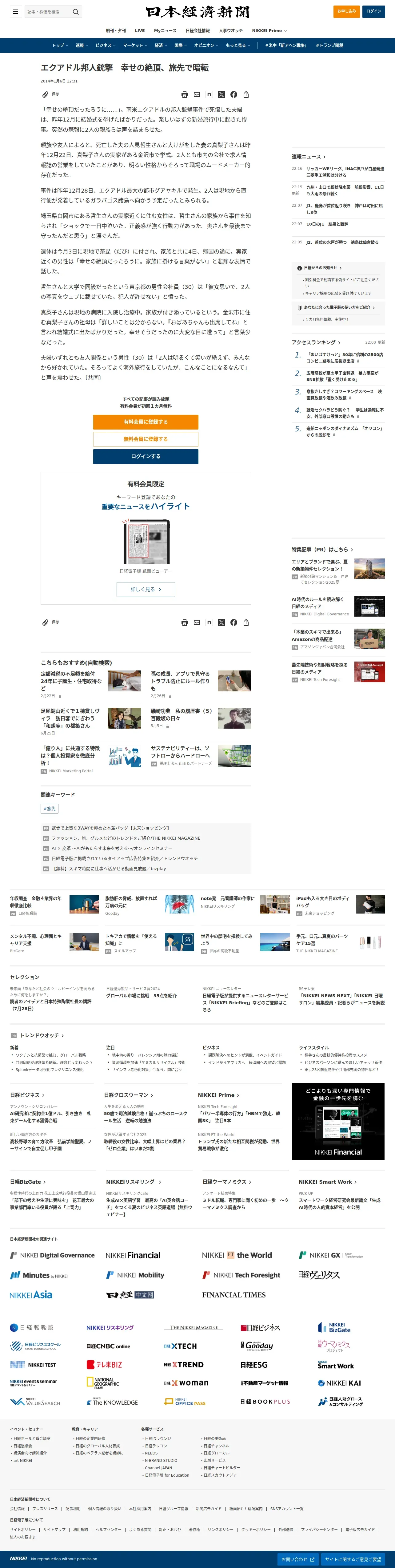Click the info icon beside 日経からのお知らせ
This screenshot has height=1568, width=395.
(x=299, y=268)
